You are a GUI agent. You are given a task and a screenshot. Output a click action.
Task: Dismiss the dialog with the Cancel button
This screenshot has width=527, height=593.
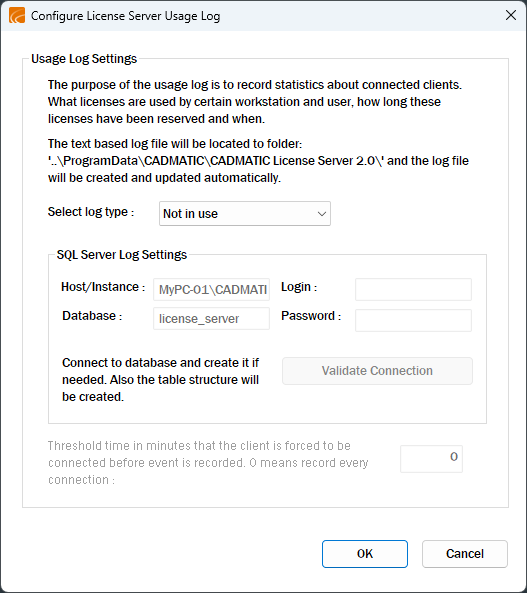465,554
